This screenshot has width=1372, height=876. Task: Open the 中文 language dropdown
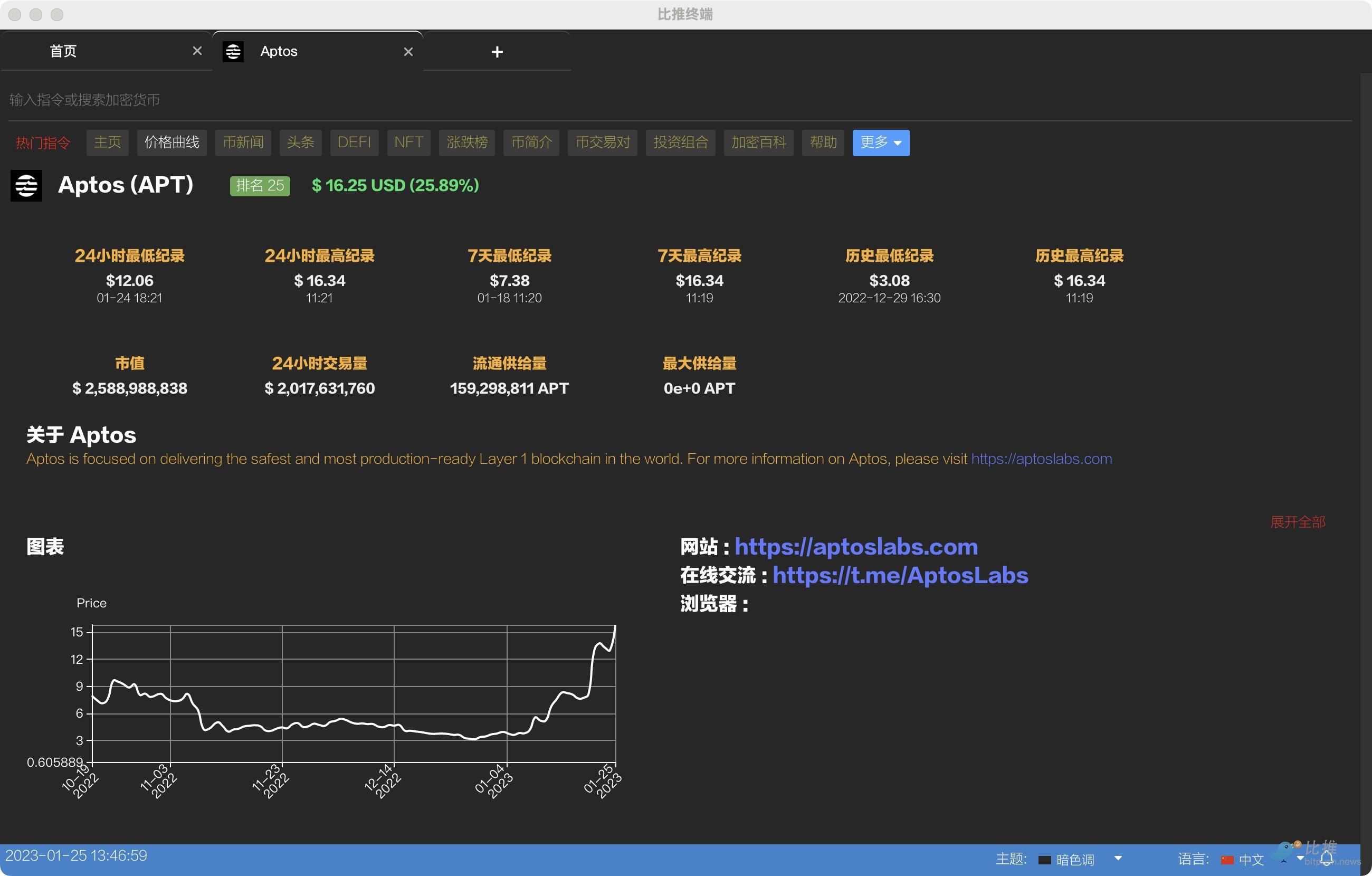(1300, 859)
